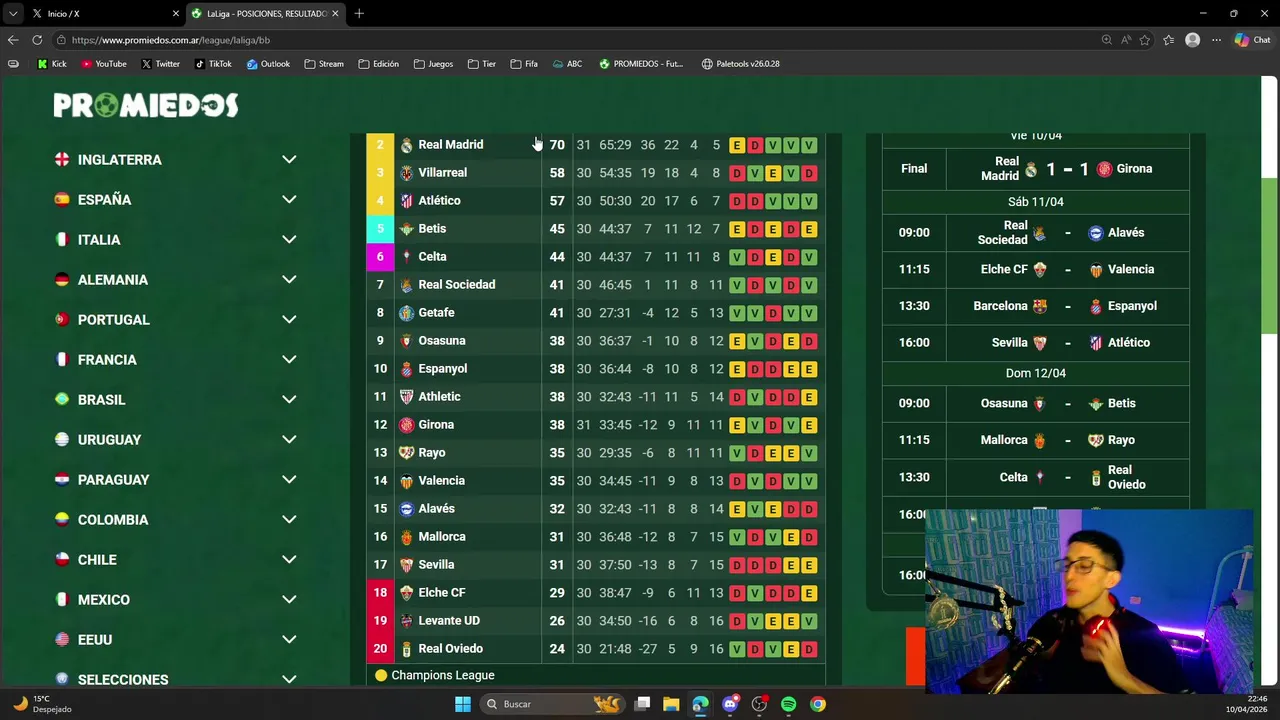Open the YouTube bookmark

point(104,64)
